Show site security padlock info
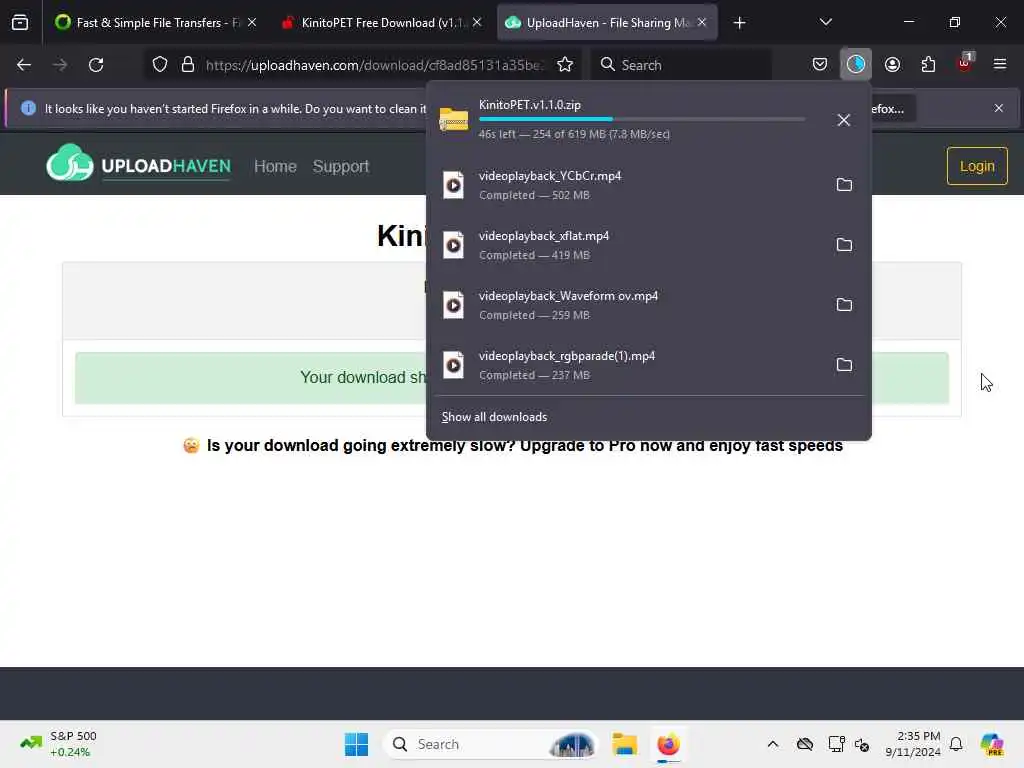1024x768 pixels. tap(188, 65)
